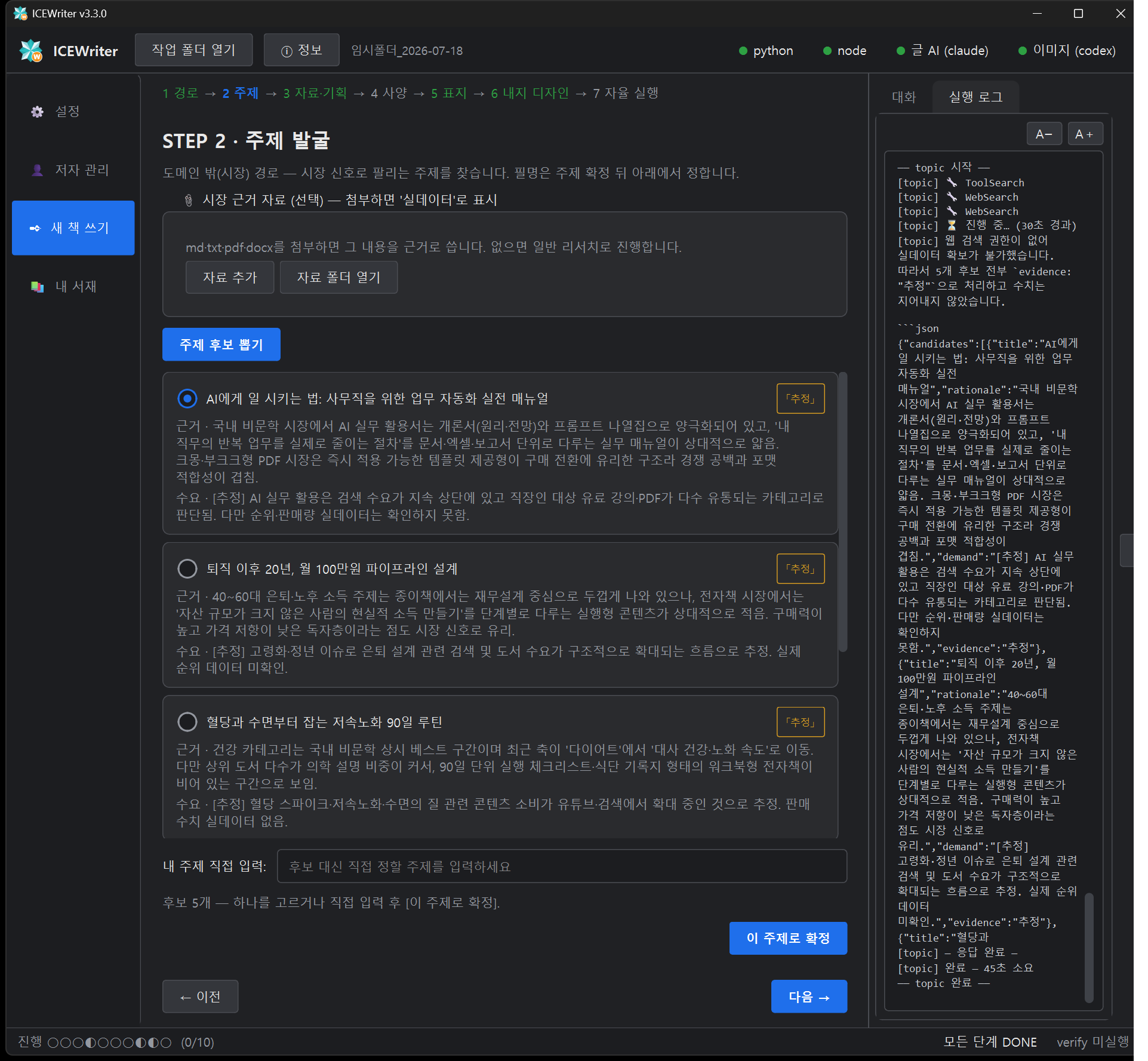Select the 퇴직 이후 20년 파이프라인 radio button
The image size is (1148, 1061).
pos(187,568)
